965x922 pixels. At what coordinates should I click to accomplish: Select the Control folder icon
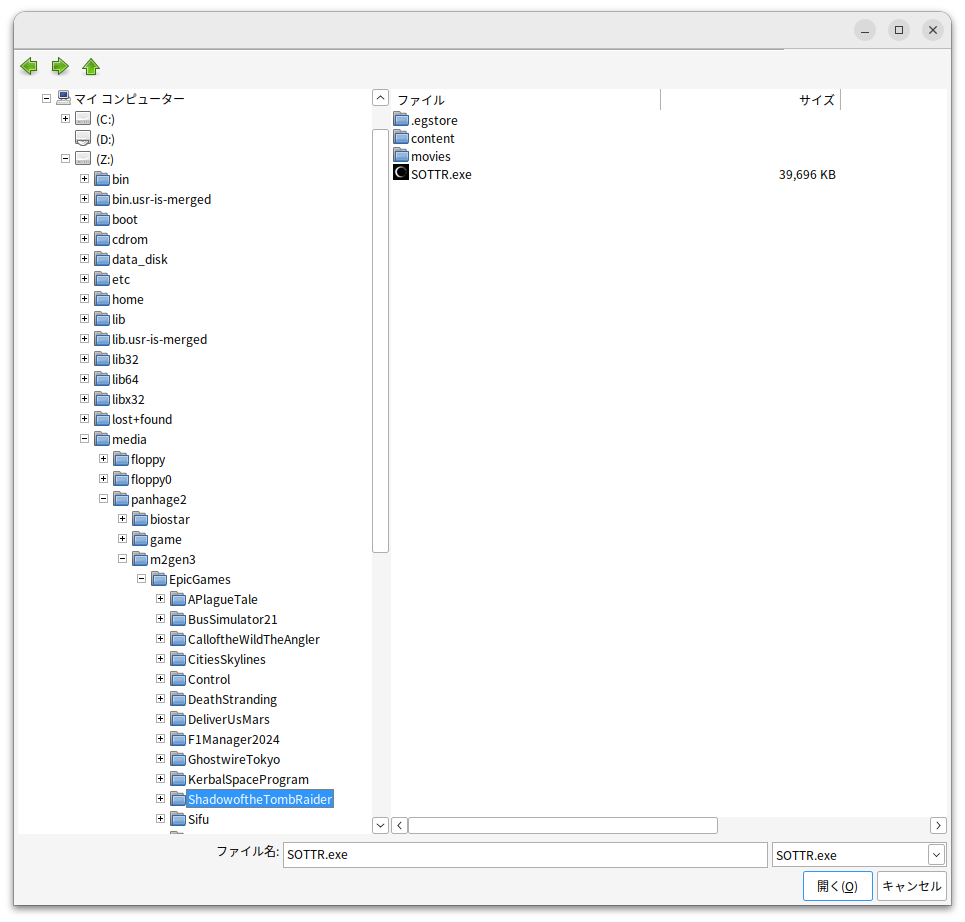[178, 679]
